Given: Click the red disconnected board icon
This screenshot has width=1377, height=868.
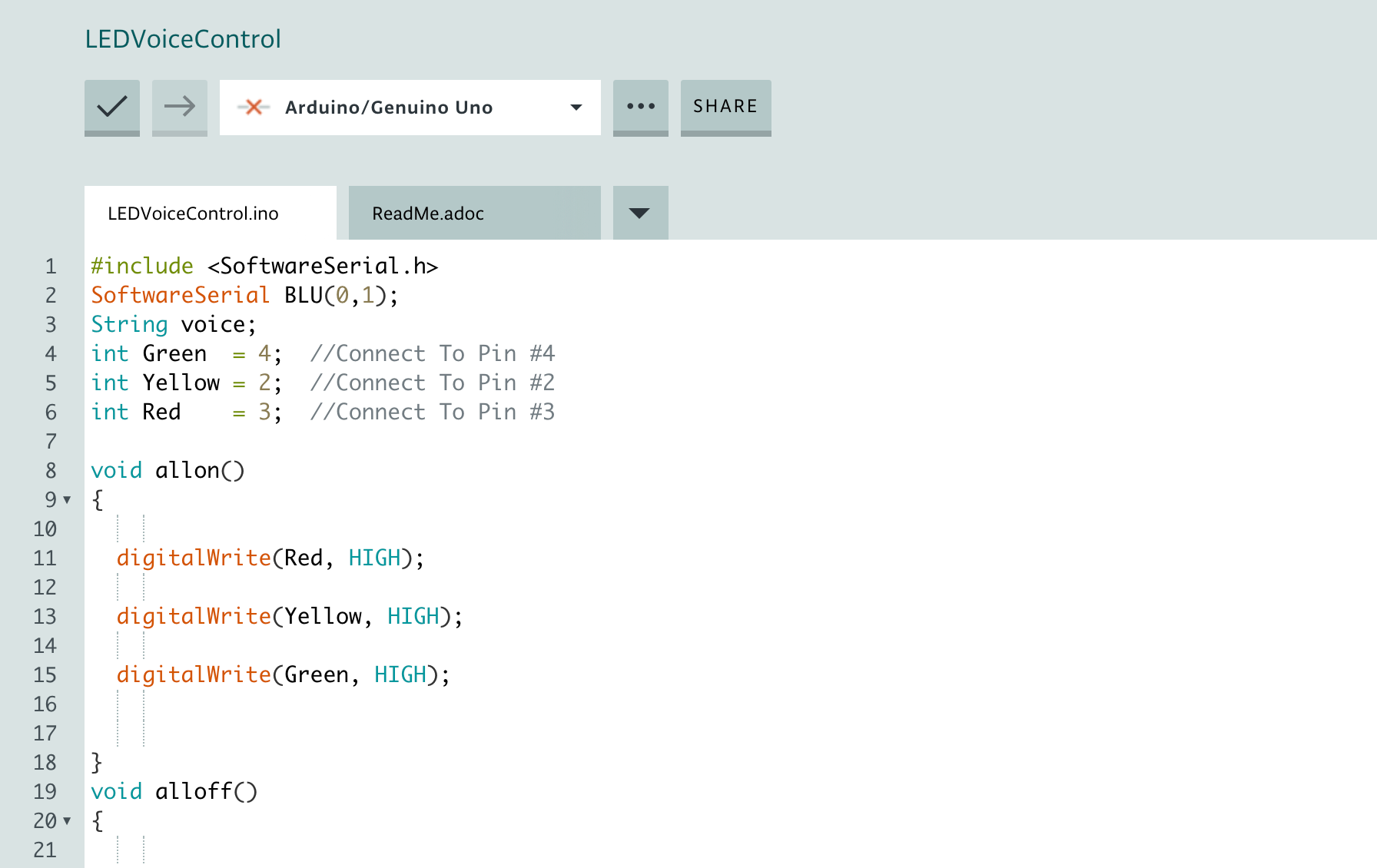Looking at the screenshot, I should coord(254,108).
